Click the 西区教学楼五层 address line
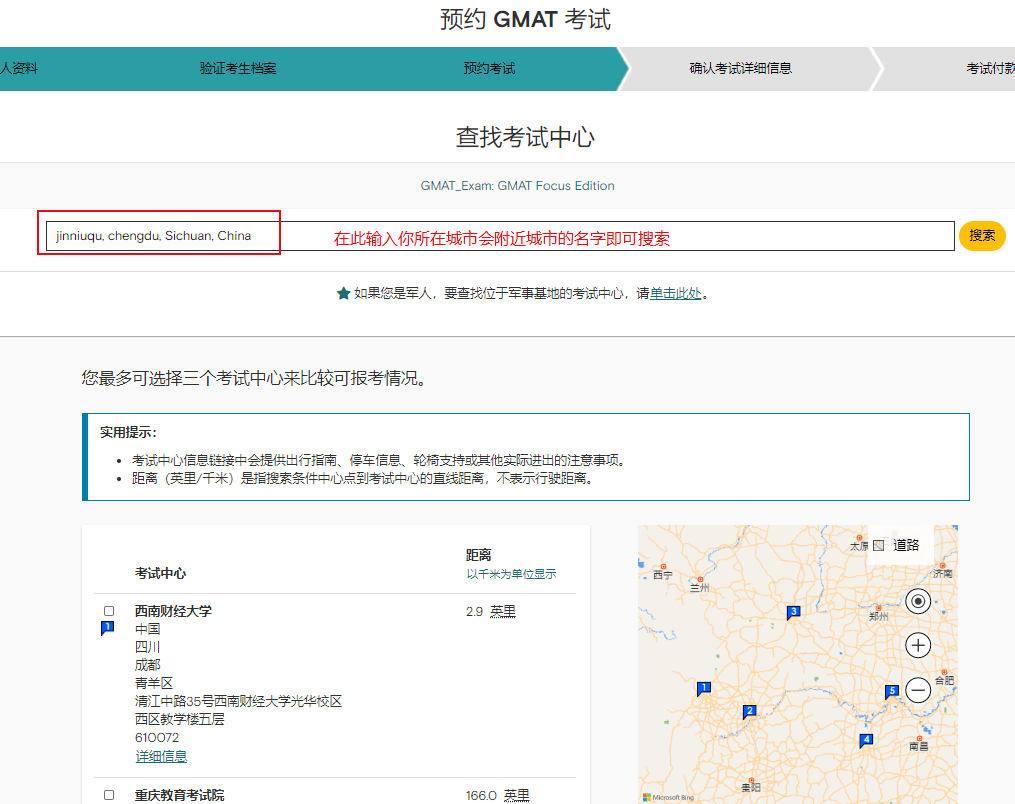The image size is (1015, 804). tap(179, 719)
